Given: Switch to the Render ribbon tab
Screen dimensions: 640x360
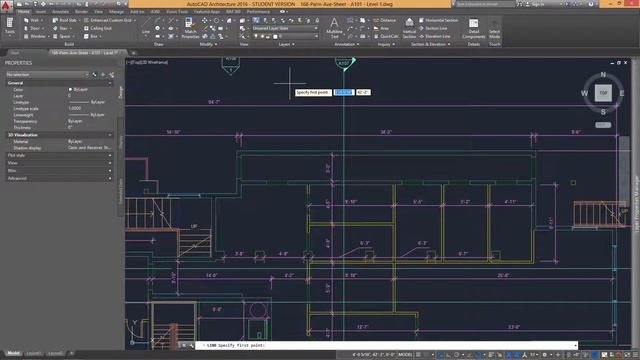Looking at the screenshot, I should (x=81, y=12).
